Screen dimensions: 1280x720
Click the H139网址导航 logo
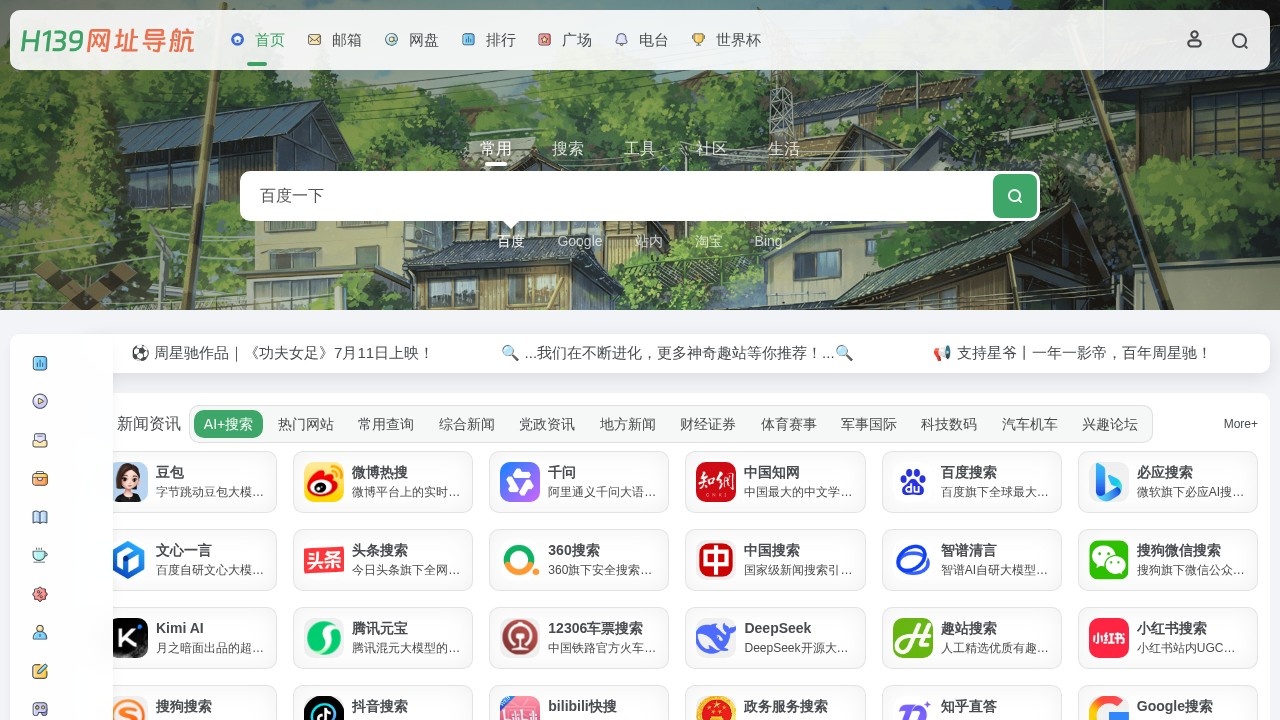click(107, 40)
